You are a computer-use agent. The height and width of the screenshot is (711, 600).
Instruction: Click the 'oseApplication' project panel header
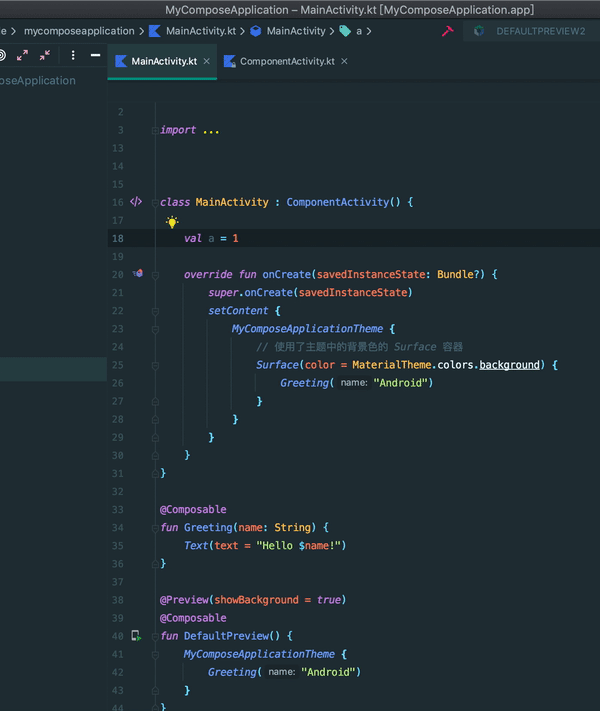pyautogui.click(x=38, y=81)
